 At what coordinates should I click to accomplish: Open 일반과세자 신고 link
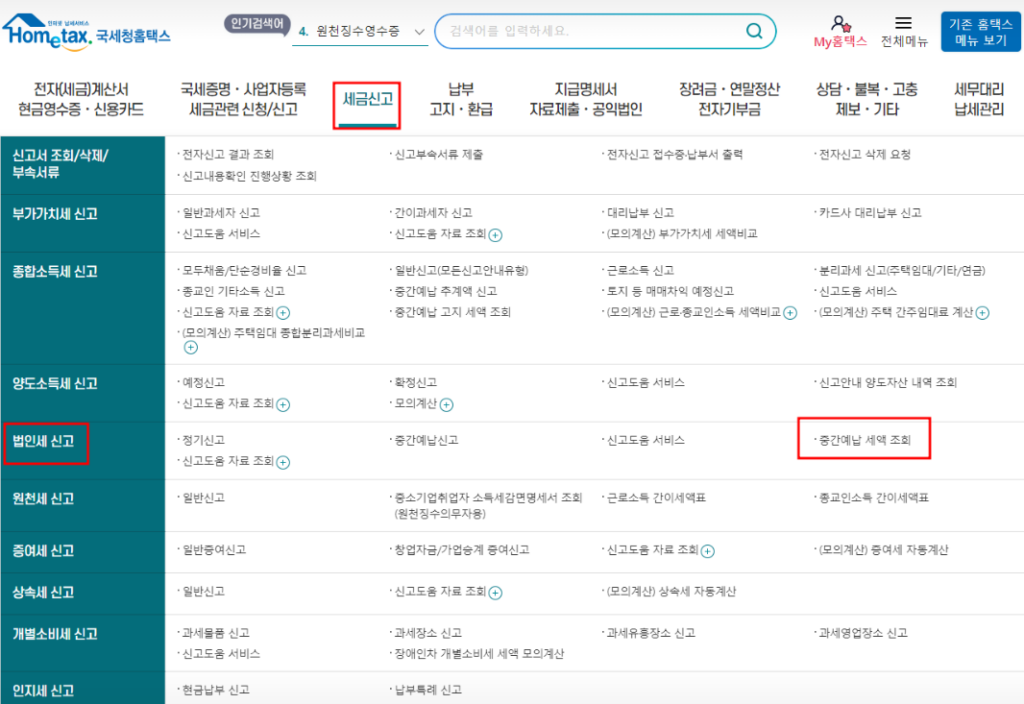click(221, 213)
